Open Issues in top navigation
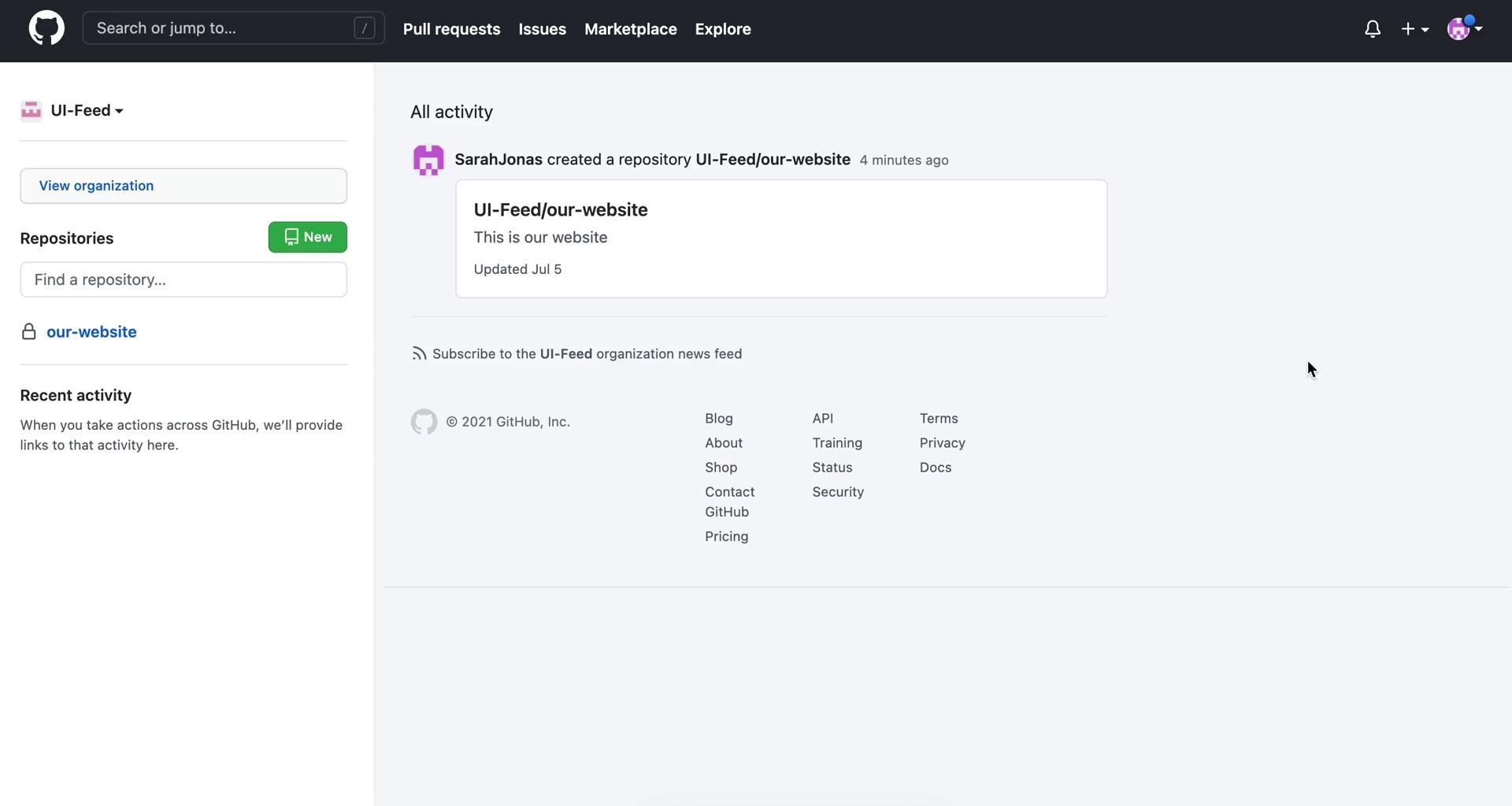 pyautogui.click(x=543, y=29)
